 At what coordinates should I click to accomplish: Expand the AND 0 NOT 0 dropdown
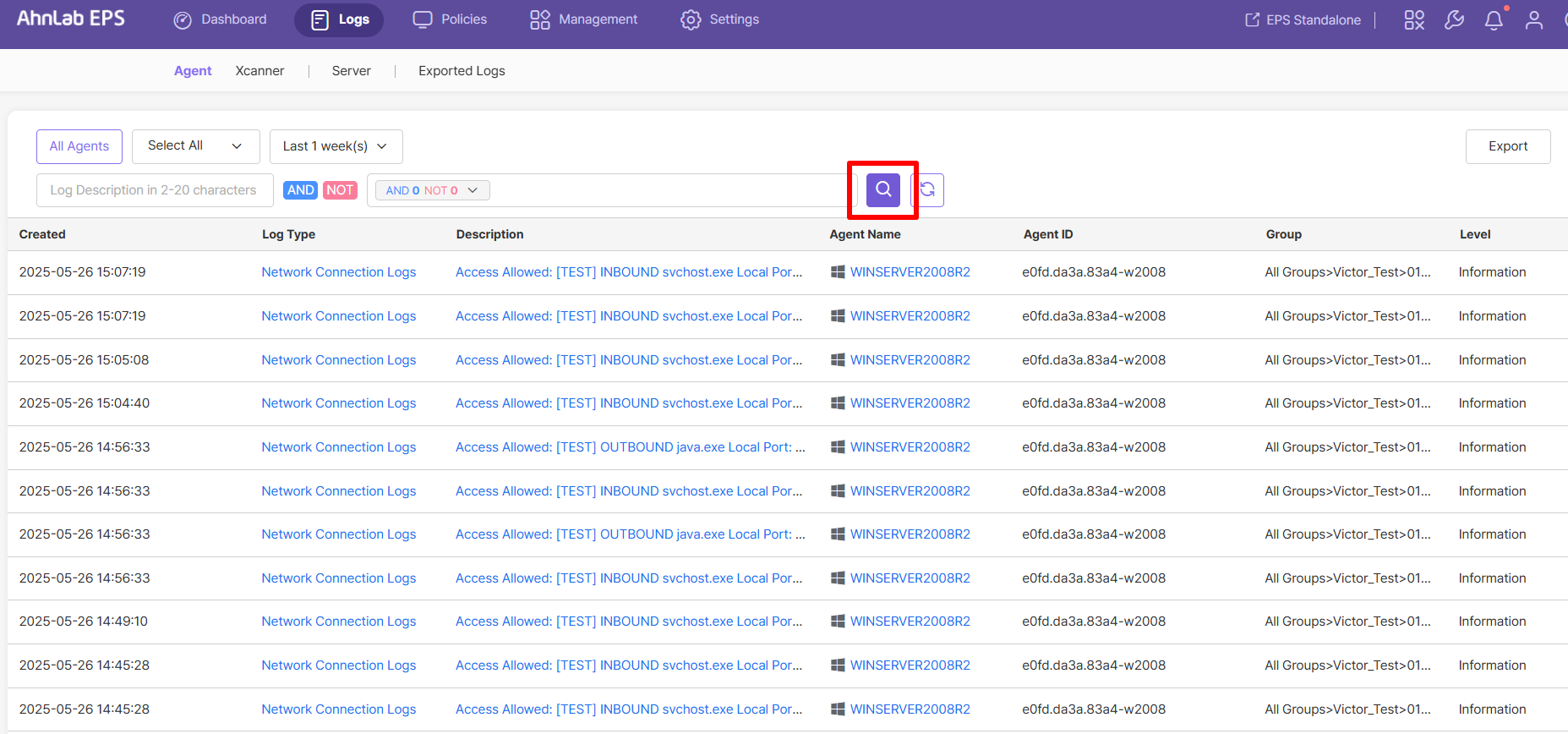[432, 190]
